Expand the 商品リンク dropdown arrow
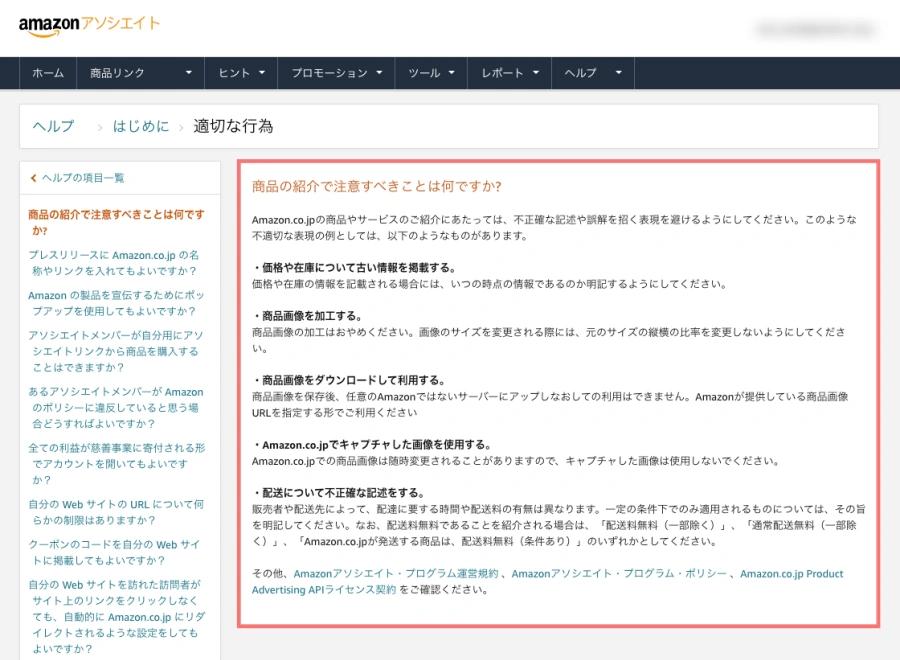This screenshot has width=900, height=660. (188, 73)
